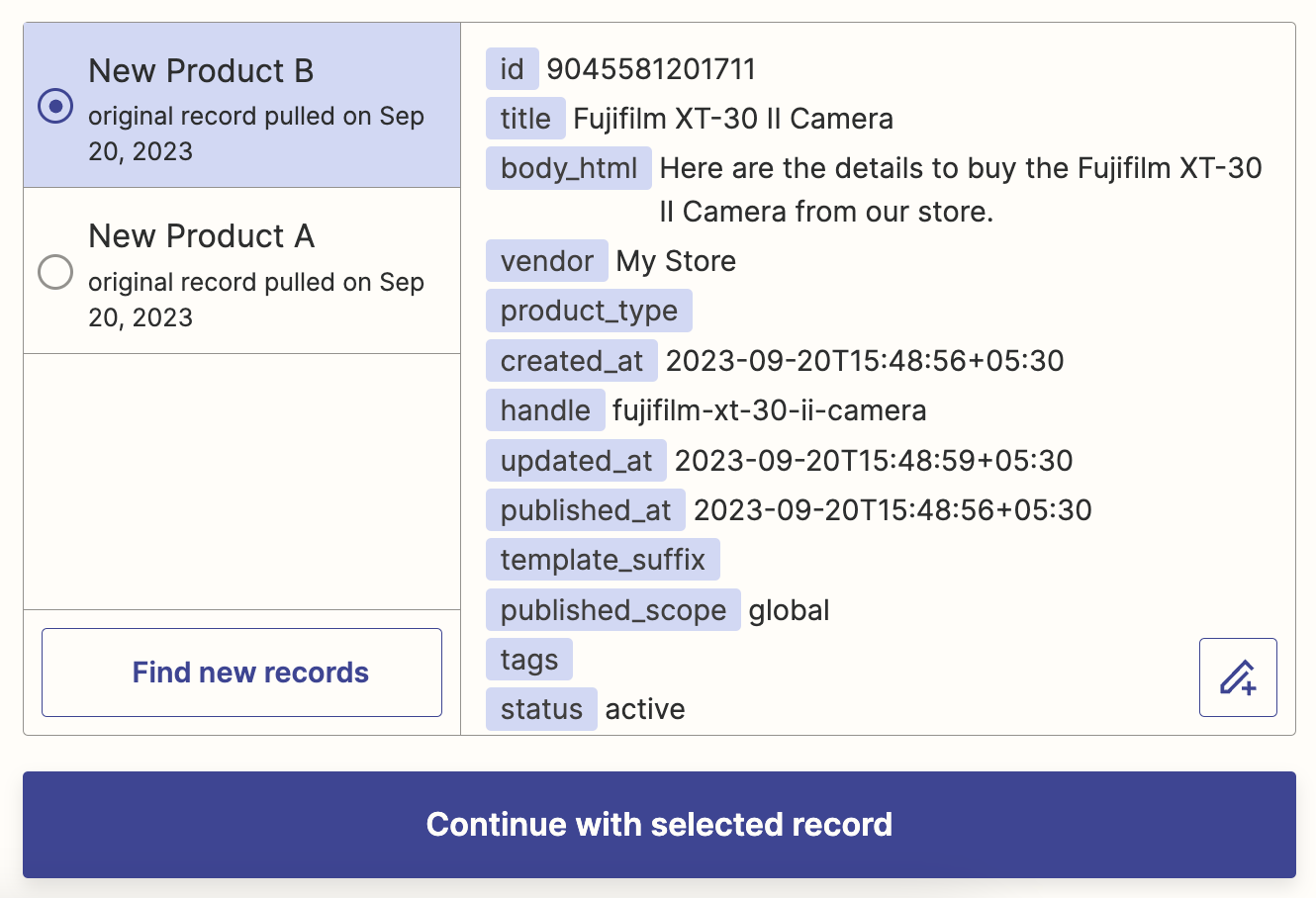The image size is (1316, 898).
Task: Select the New Product B radio button
Action: click(x=55, y=106)
